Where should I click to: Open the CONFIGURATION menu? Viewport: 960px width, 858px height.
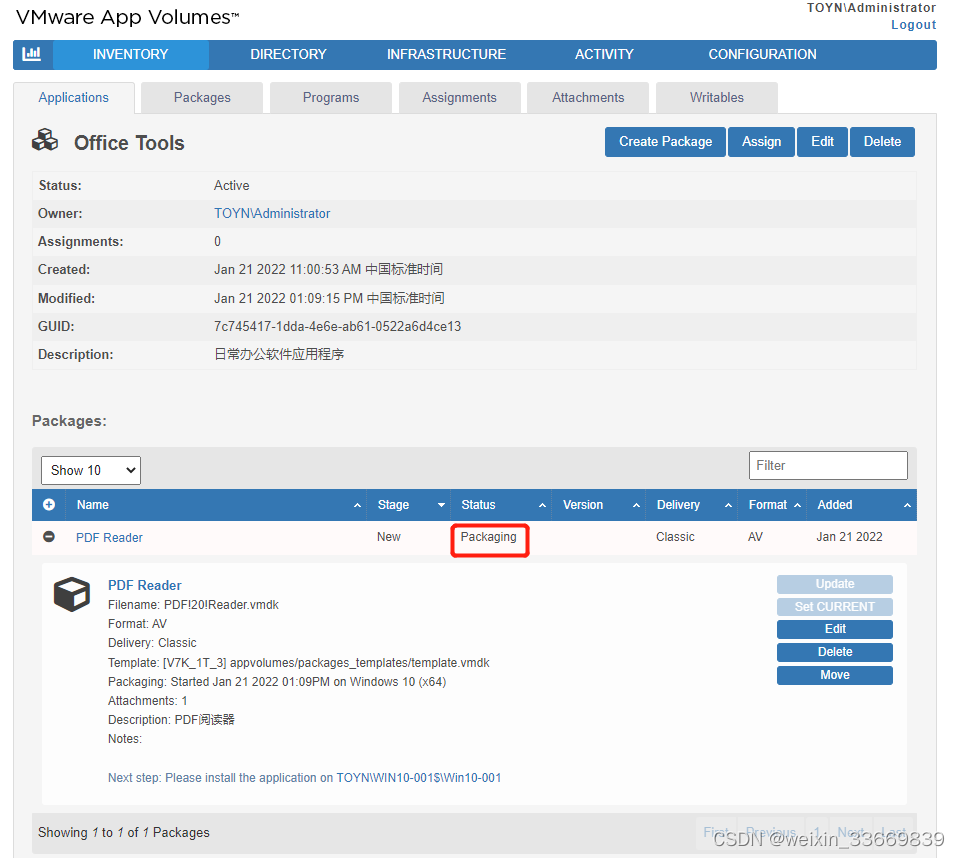(x=762, y=55)
